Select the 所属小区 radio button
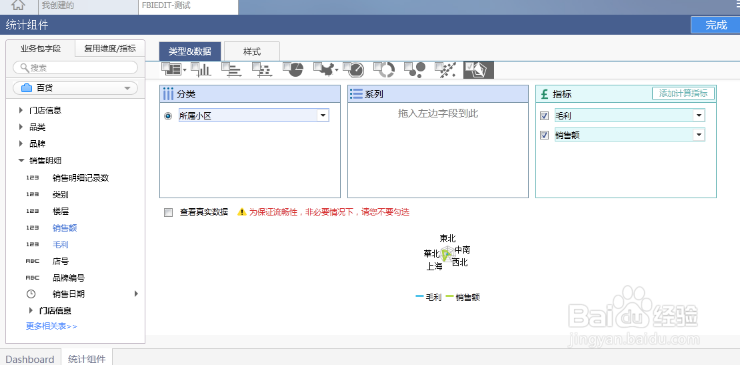The height and width of the screenshot is (365, 741). (x=168, y=116)
